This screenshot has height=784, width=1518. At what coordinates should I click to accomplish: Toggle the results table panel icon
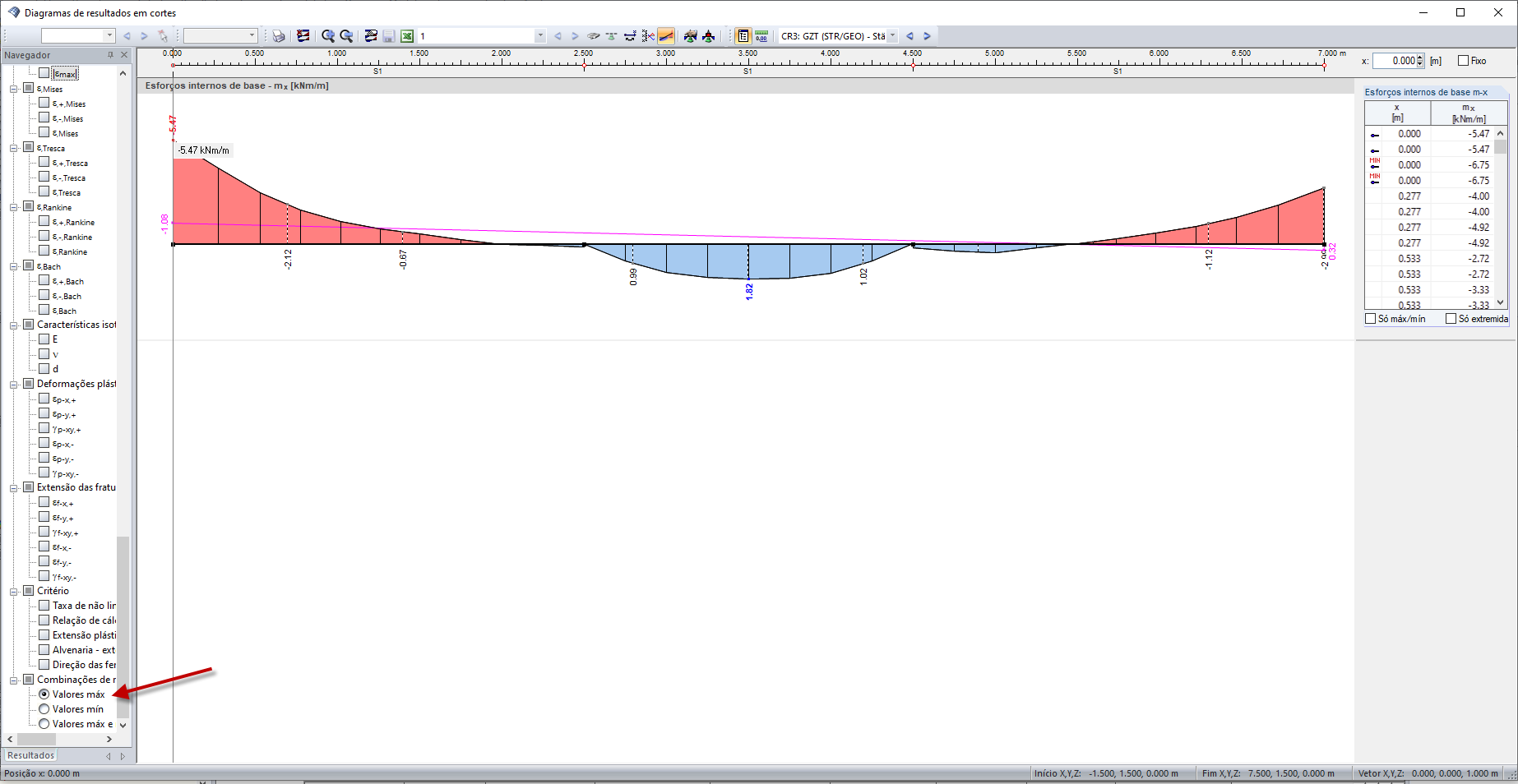743,36
